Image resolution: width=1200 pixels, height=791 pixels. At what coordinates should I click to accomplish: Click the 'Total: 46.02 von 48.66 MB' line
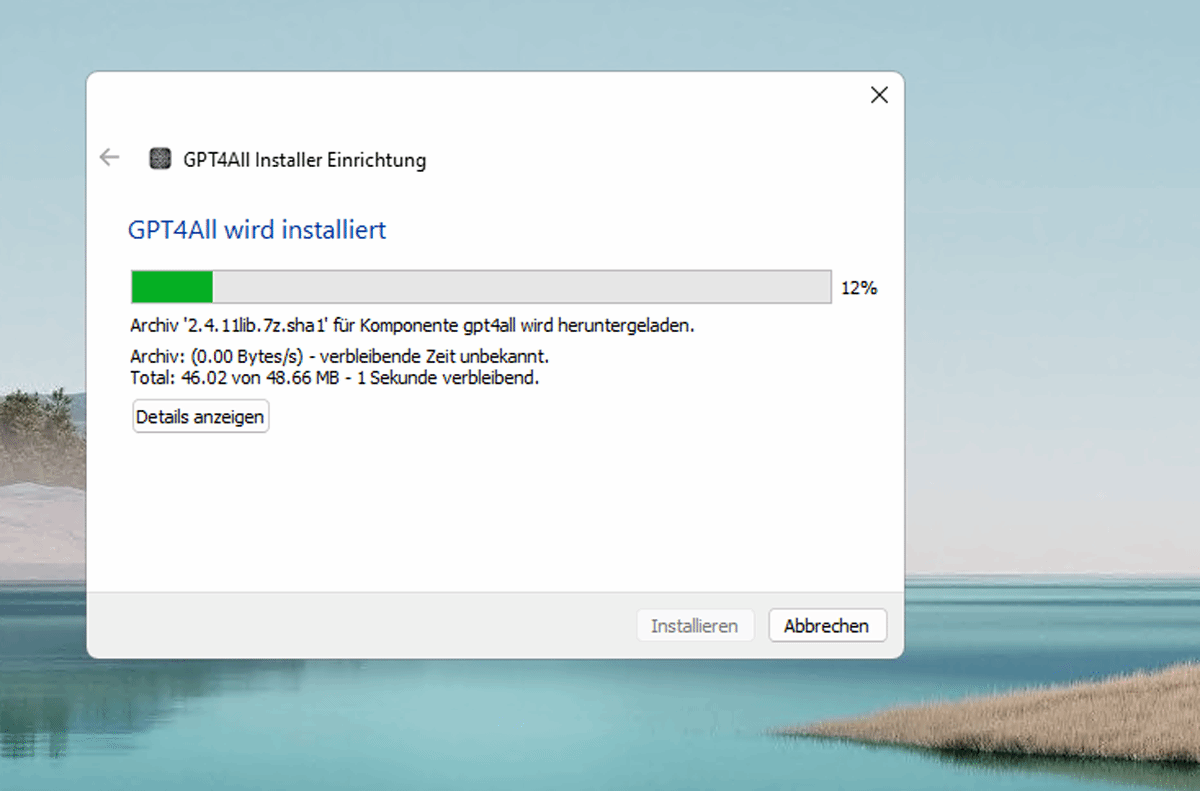pyautogui.click(x=334, y=378)
